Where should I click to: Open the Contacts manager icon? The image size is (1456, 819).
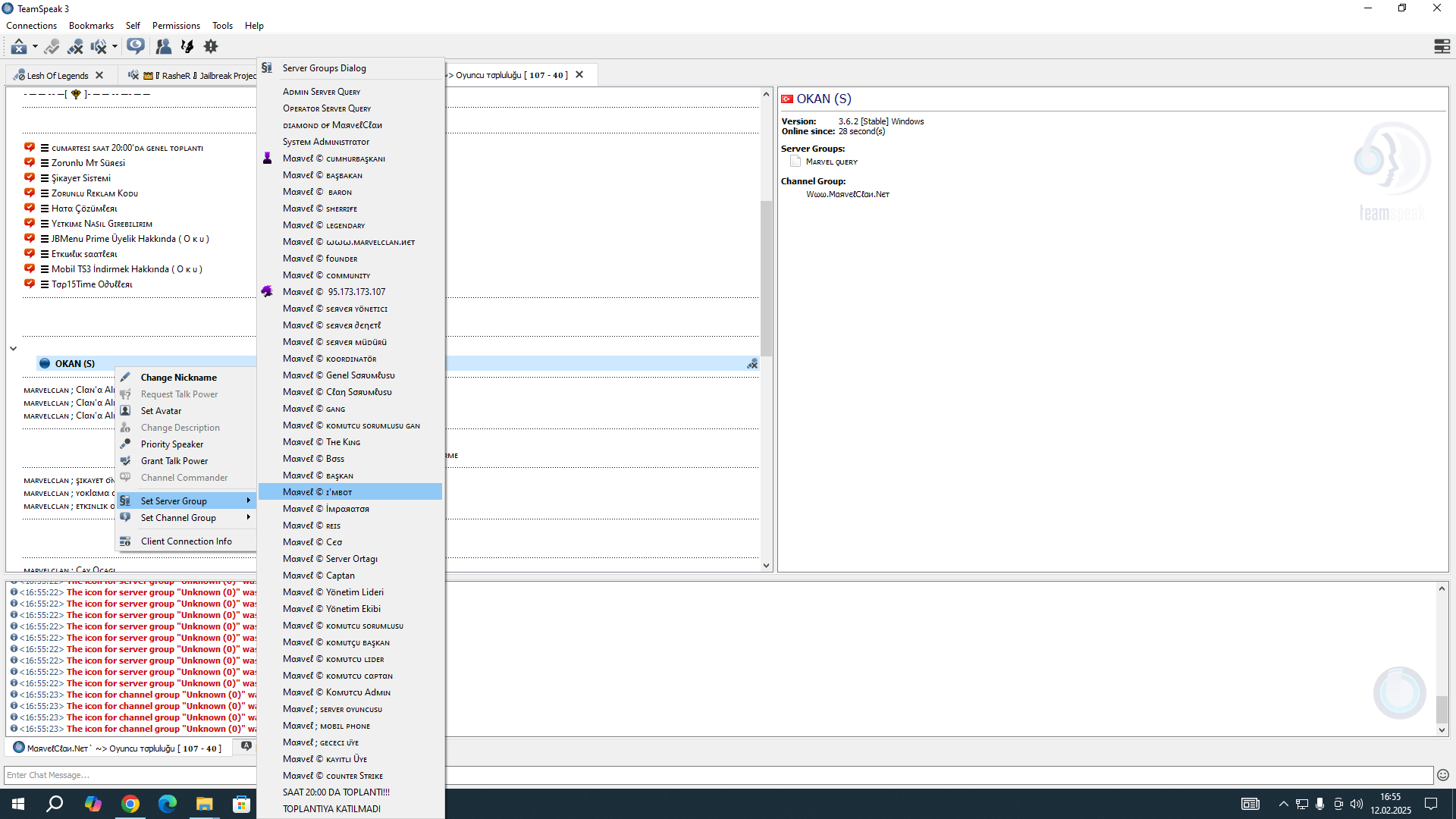click(x=163, y=47)
